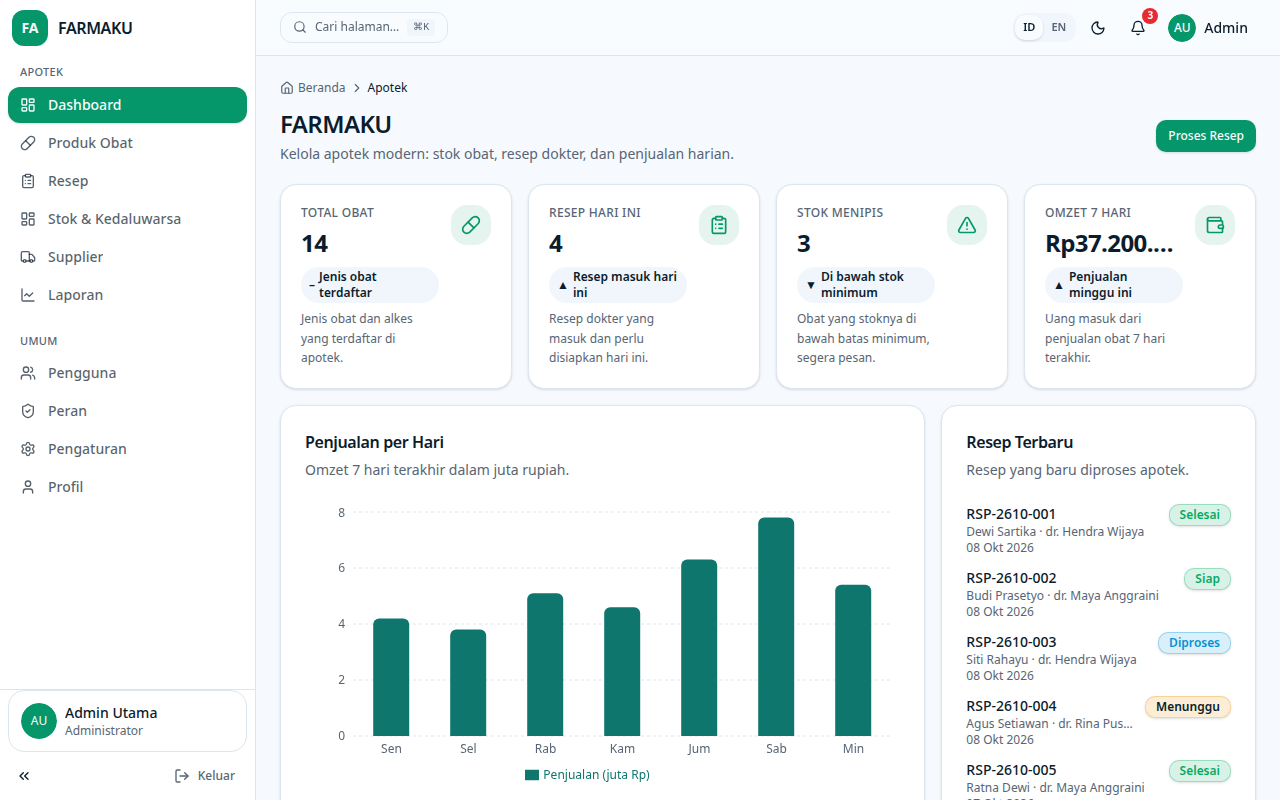Go to Produk Obat in the sidebar

click(x=127, y=143)
